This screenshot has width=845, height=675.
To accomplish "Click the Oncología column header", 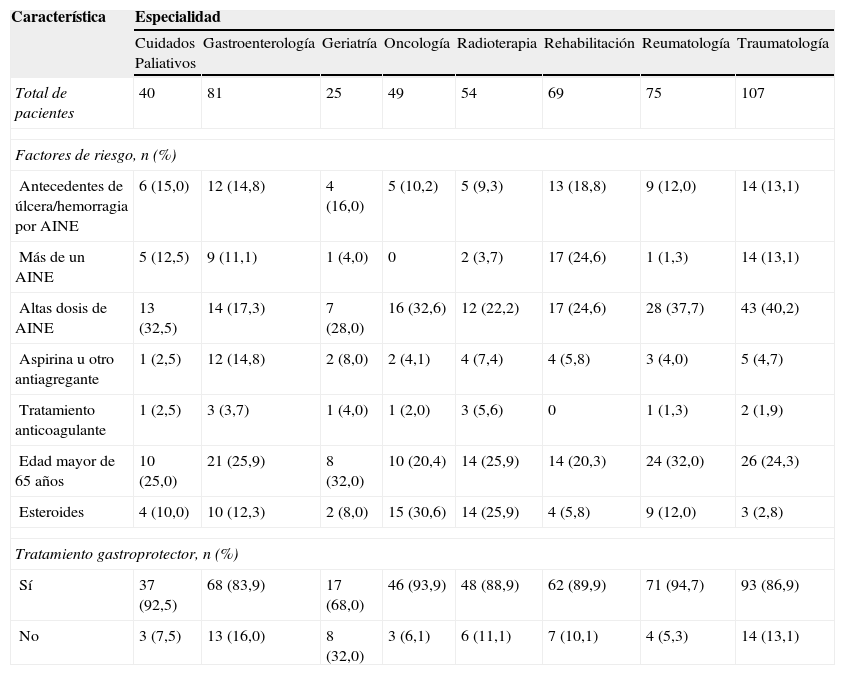I will pos(416,44).
